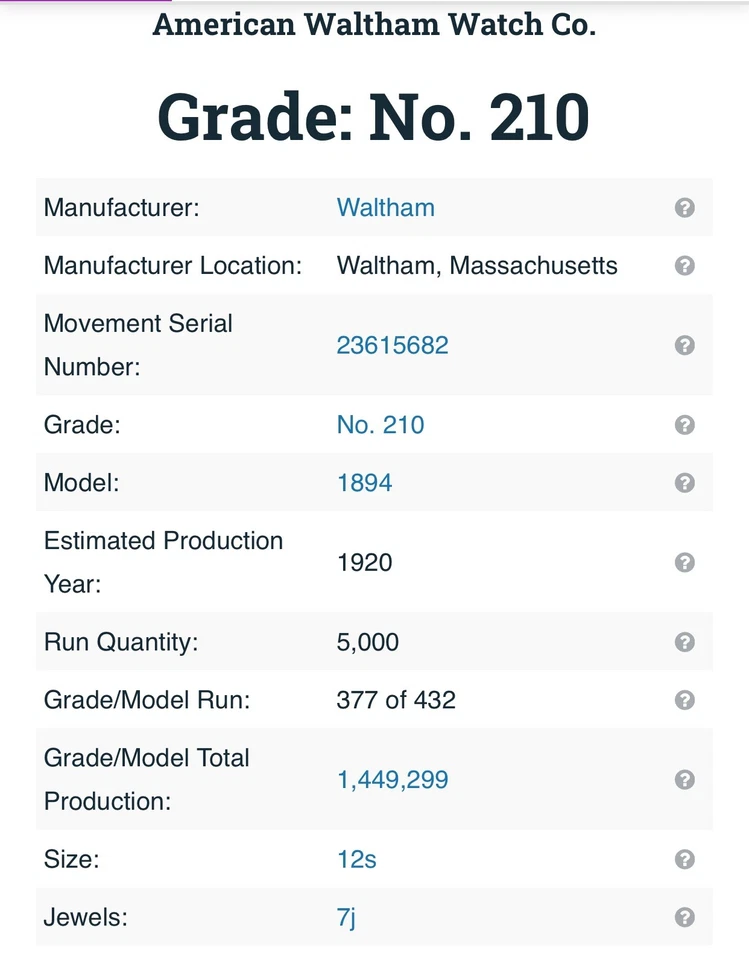Show Run Quantity help tooltip icon

685,642
